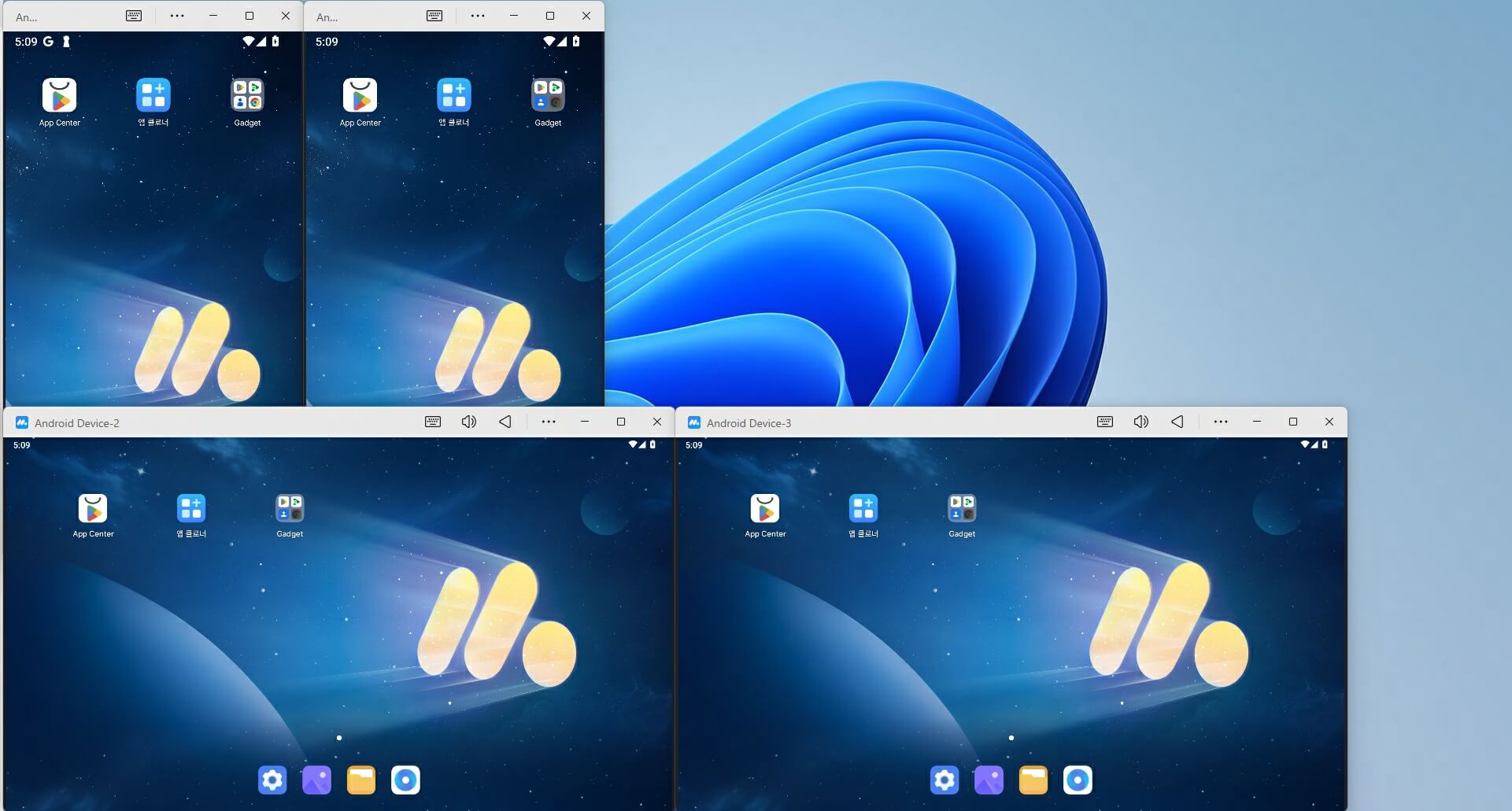Click the 5:09 clock in Android Device-3

[x=693, y=445]
